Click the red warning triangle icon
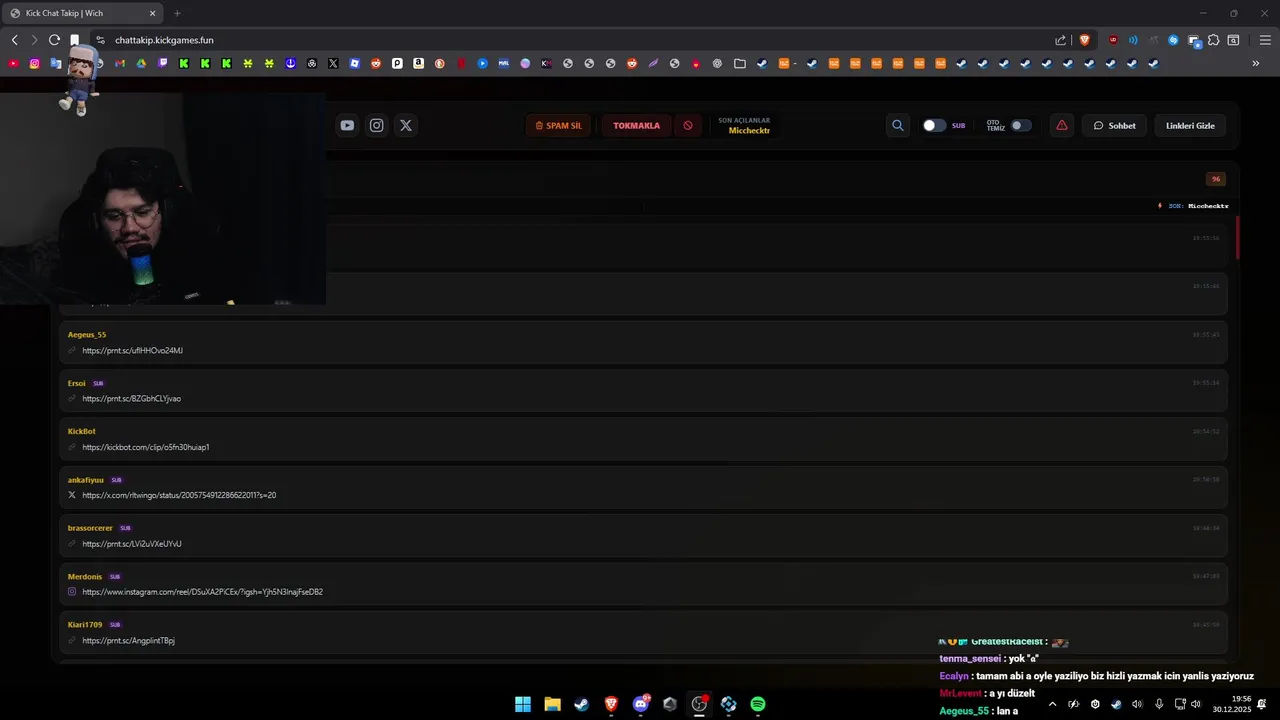 [x=1062, y=126]
